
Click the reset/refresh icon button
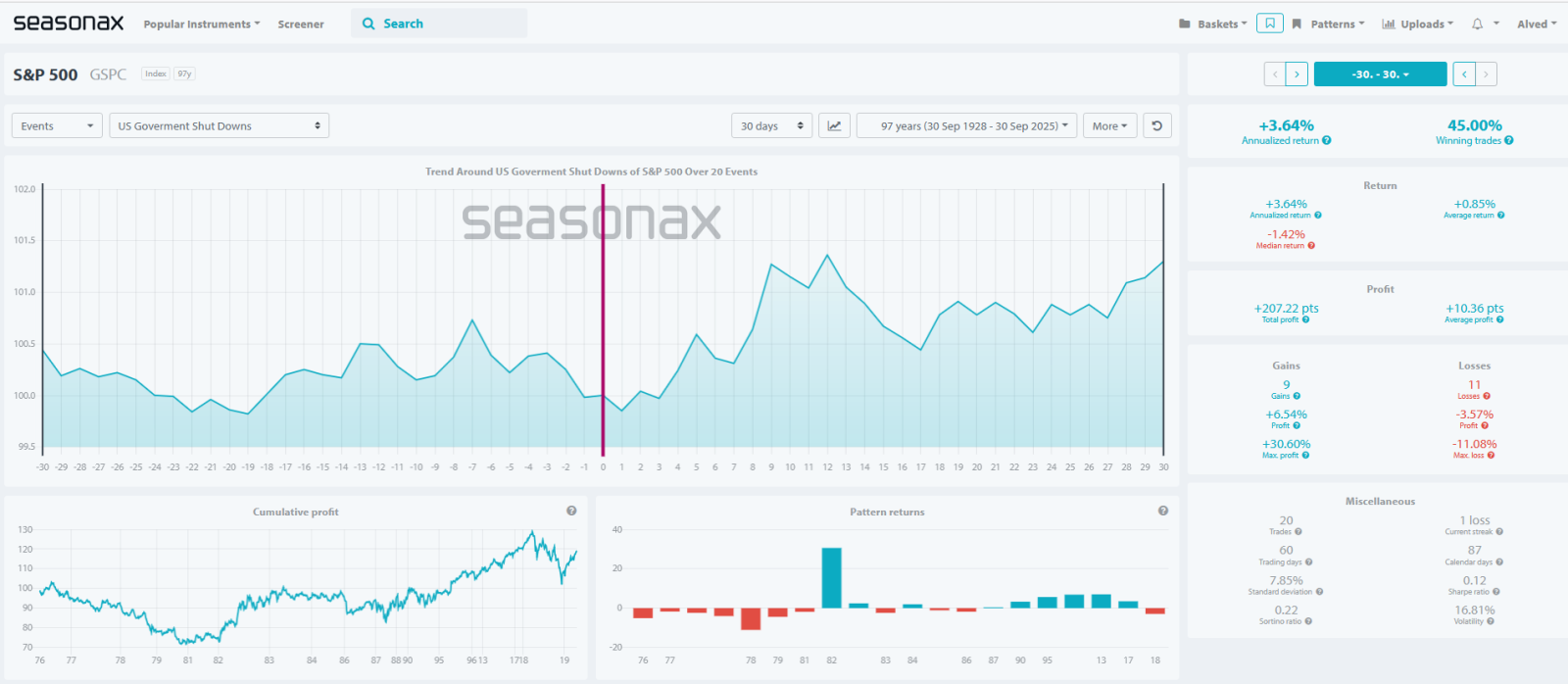(x=1157, y=125)
